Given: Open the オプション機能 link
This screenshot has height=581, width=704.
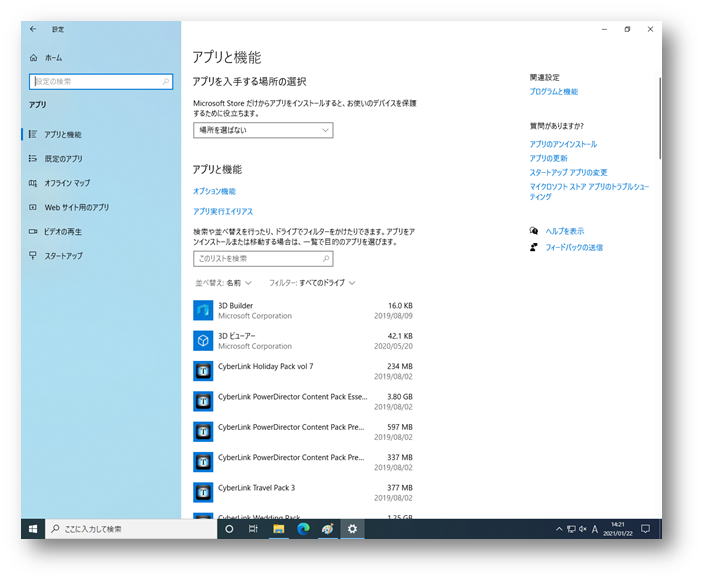Looking at the screenshot, I should coord(214,191).
